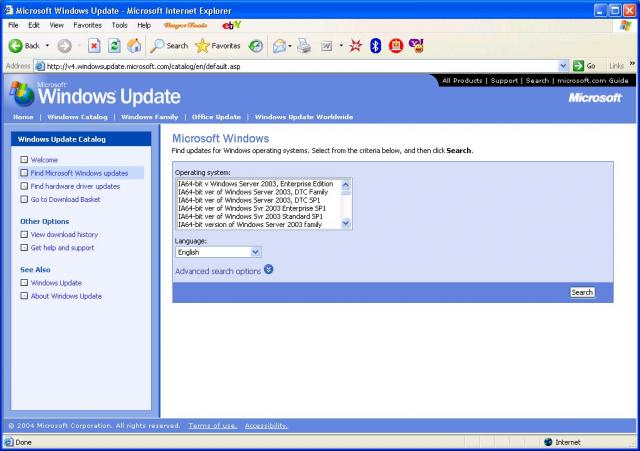Click box beside View download history

click(24, 234)
